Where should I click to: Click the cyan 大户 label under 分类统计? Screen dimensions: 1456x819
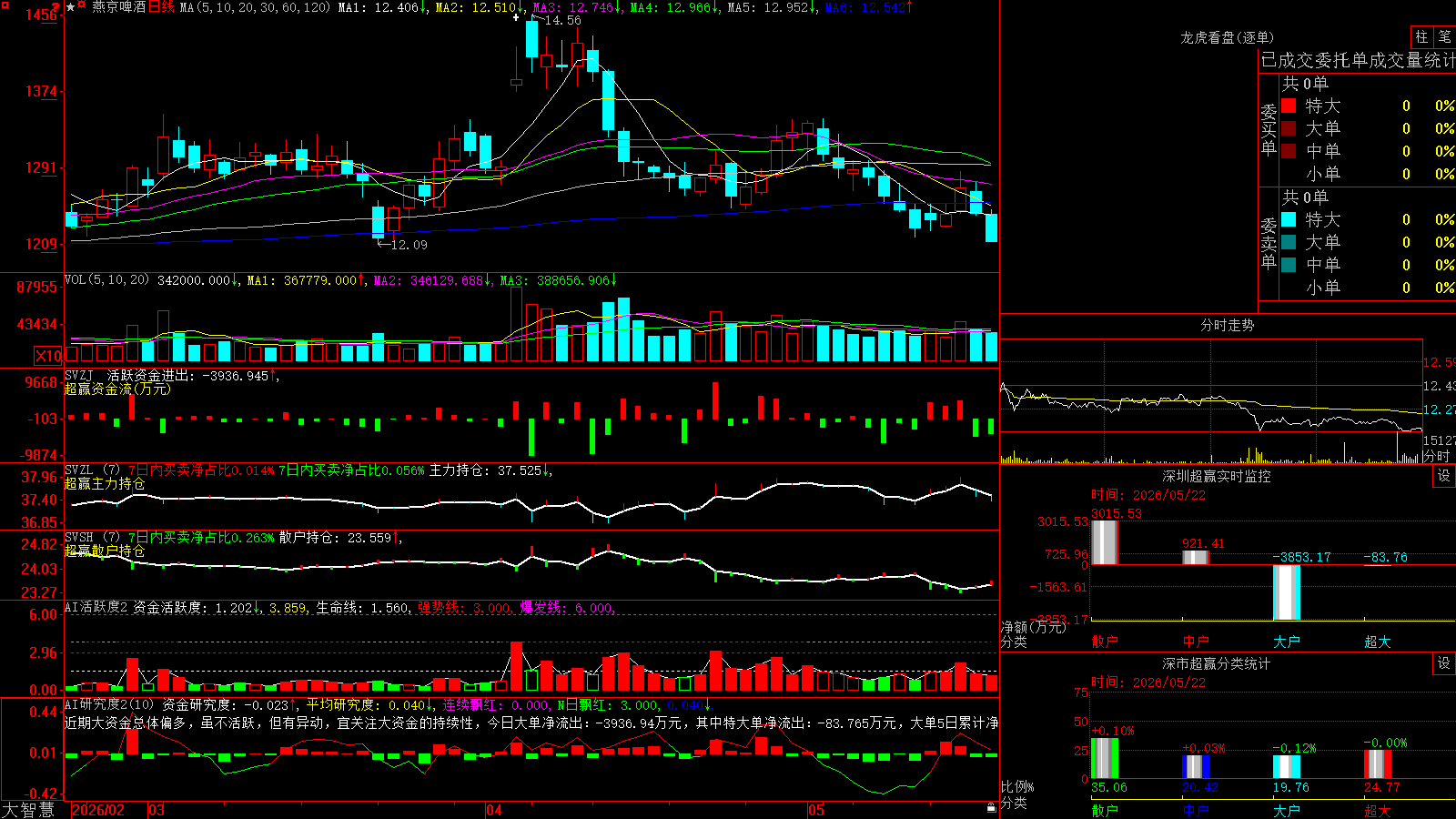coord(1287,810)
